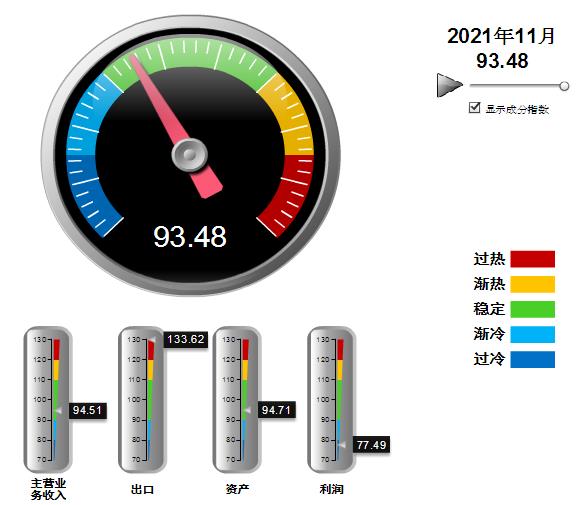Click the 出口 thermometer gauge
Screen dimensions: 576x505
[x=142, y=399]
